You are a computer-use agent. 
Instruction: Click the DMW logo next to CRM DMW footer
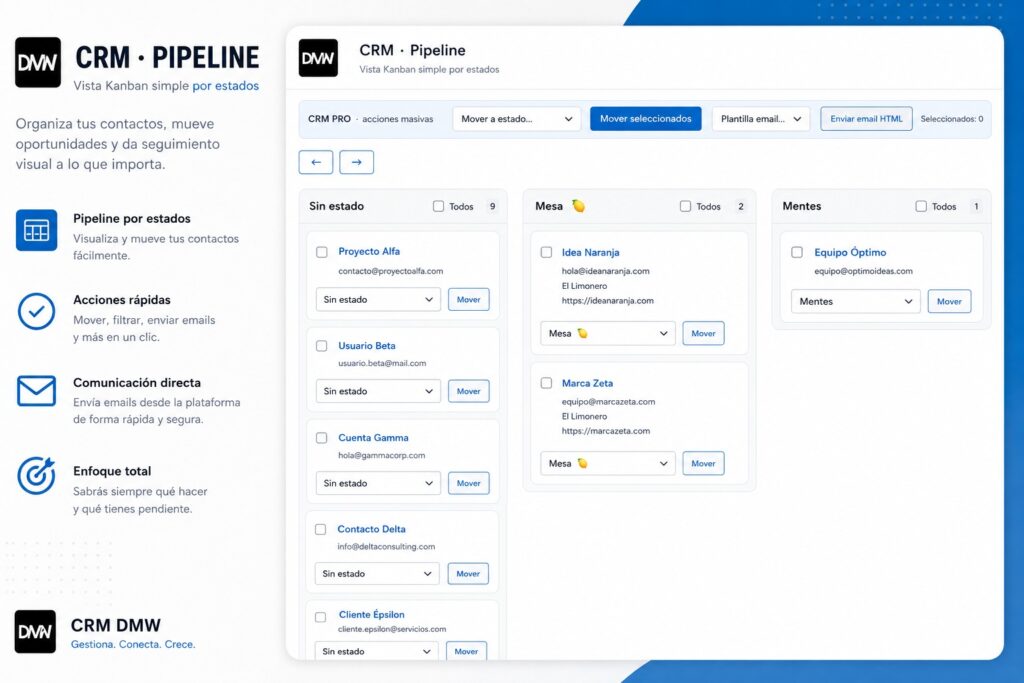tap(35, 631)
